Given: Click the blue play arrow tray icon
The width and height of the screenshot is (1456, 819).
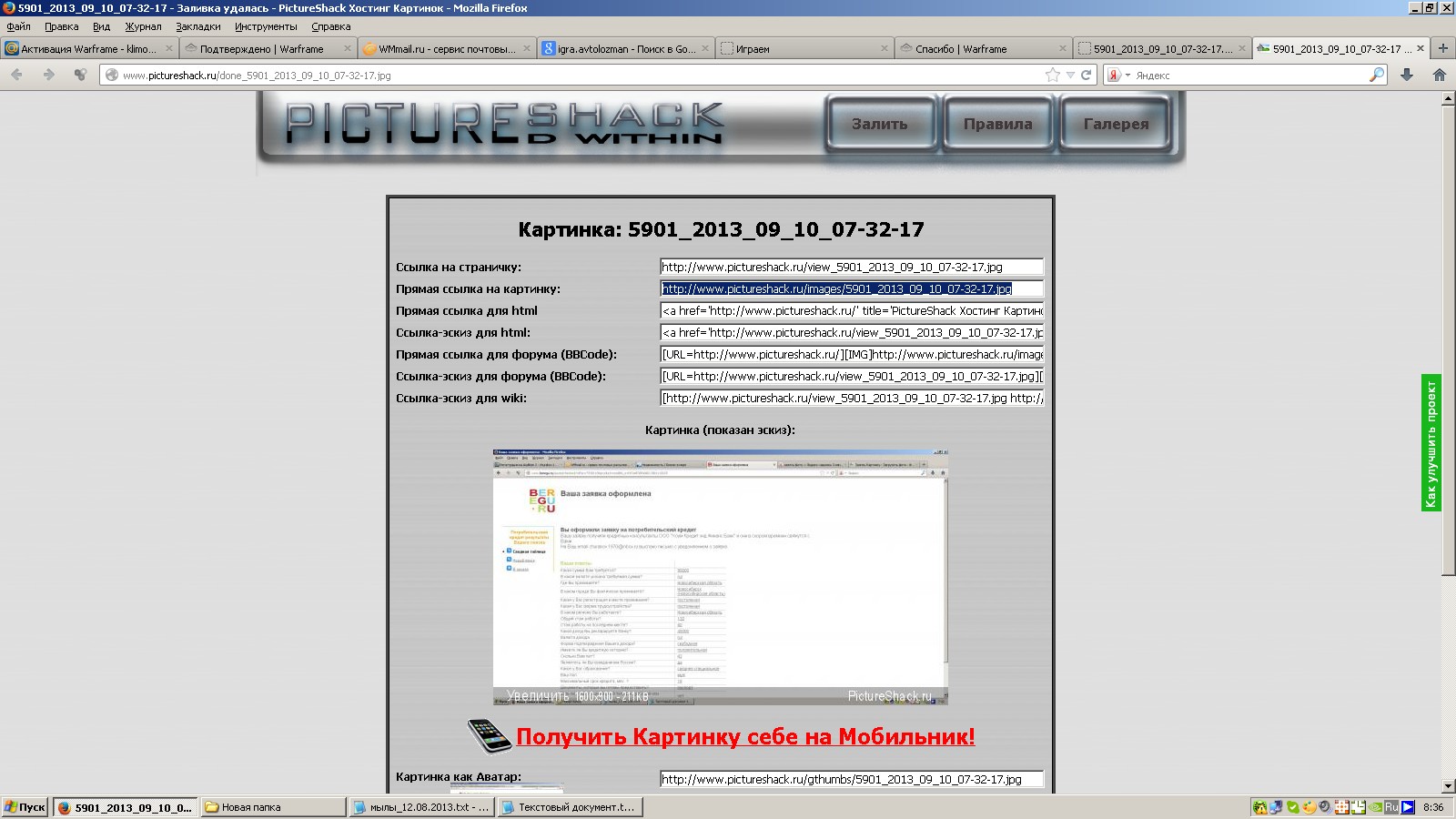Looking at the screenshot, I should click(x=1408, y=807).
